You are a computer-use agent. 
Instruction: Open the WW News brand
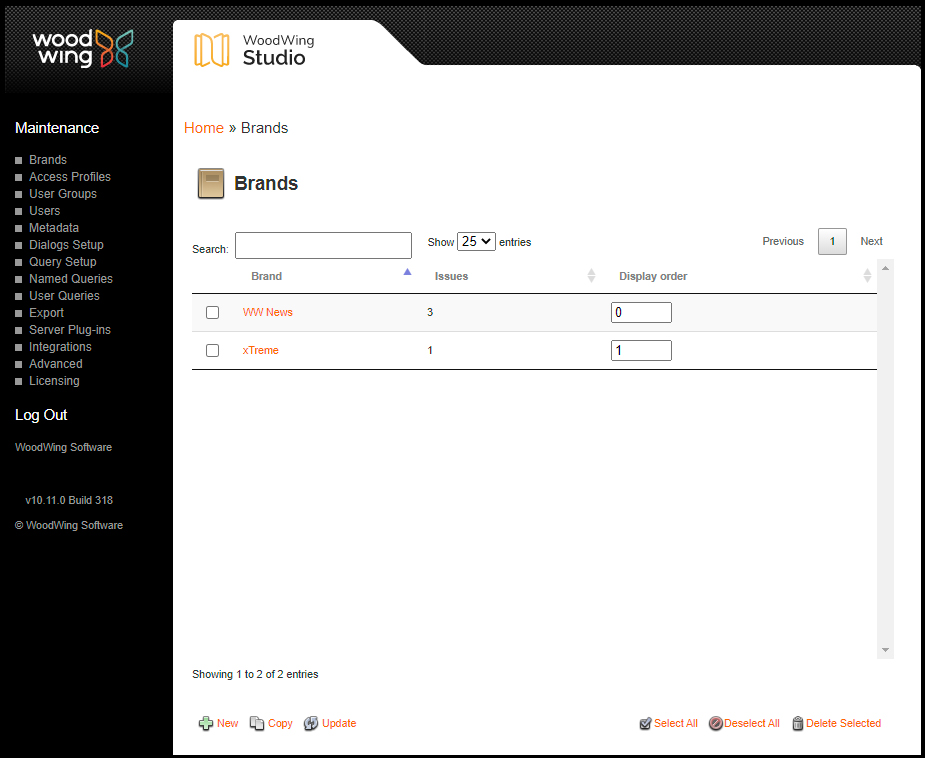pyautogui.click(x=267, y=312)
